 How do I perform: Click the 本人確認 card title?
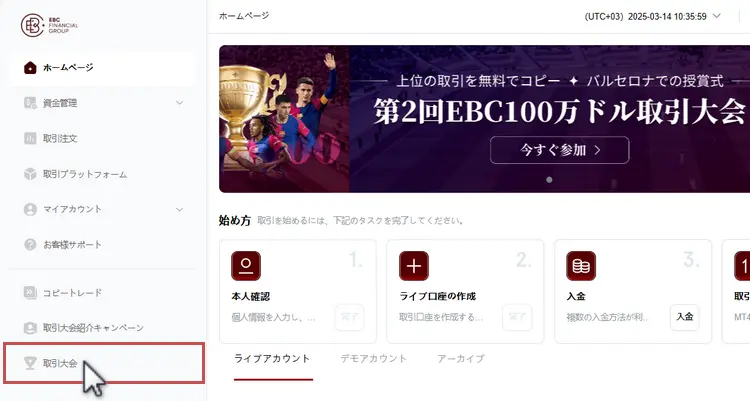point(251,296)
